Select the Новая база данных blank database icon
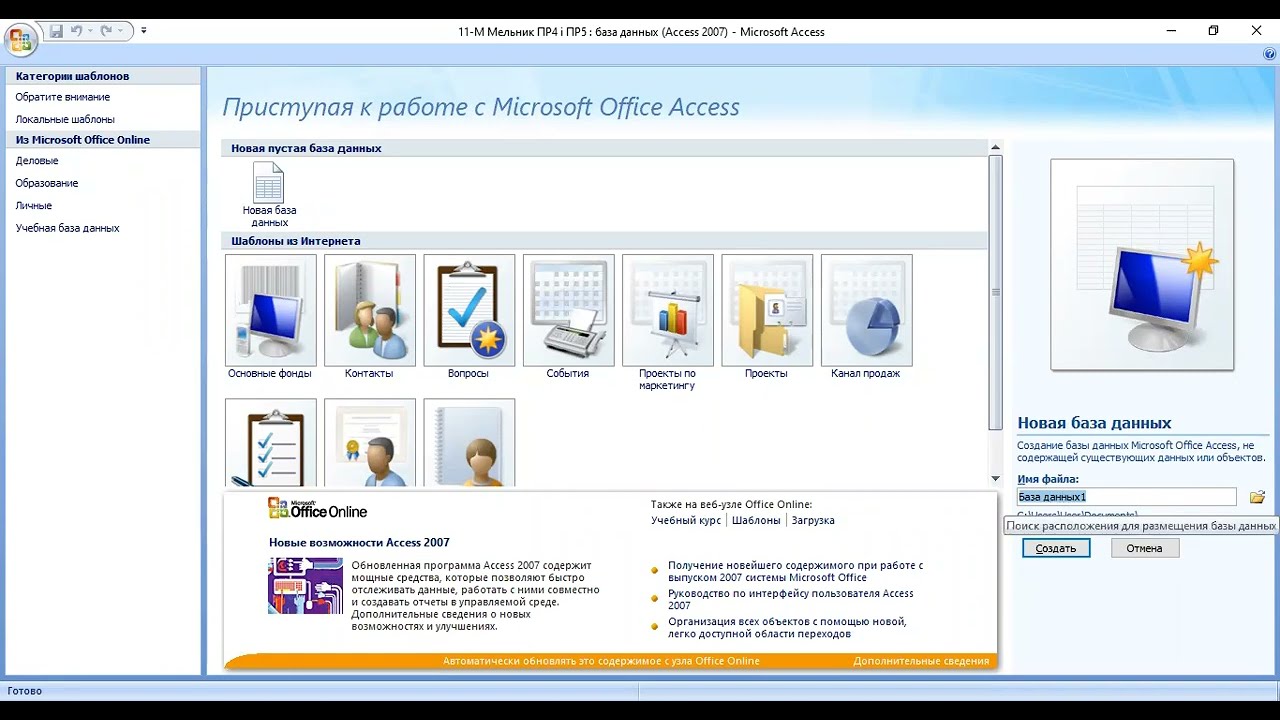The height and width of the screenshot is (720, 1280). 269,194
